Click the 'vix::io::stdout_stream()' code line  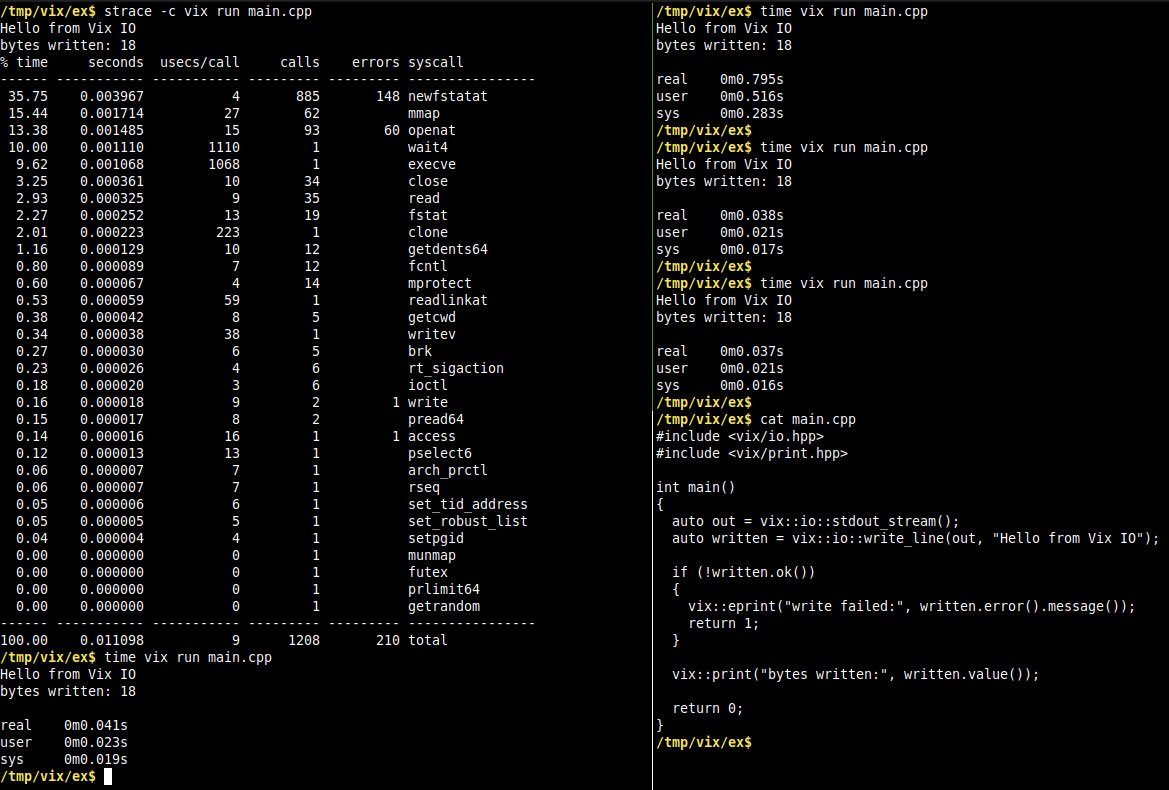click(816, 521)
